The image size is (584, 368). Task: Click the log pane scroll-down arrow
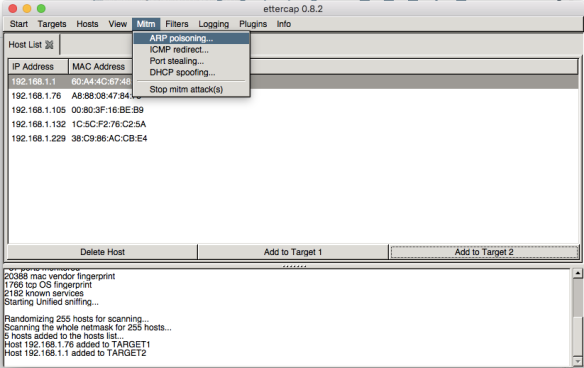577,361
